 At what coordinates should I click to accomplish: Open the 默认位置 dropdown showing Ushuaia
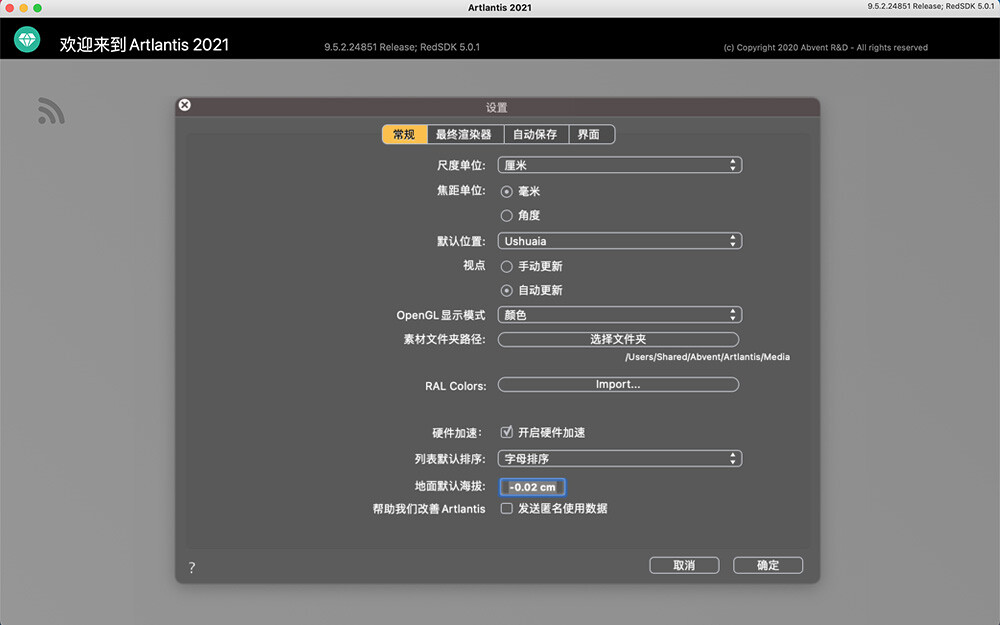(620, 241)
